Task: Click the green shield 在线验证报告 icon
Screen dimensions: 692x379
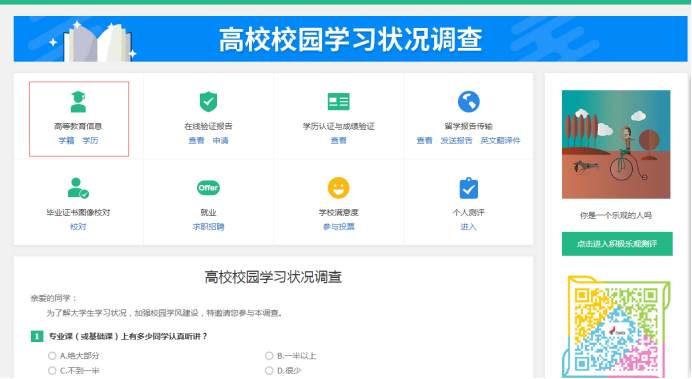Action: tap(208, 102)
